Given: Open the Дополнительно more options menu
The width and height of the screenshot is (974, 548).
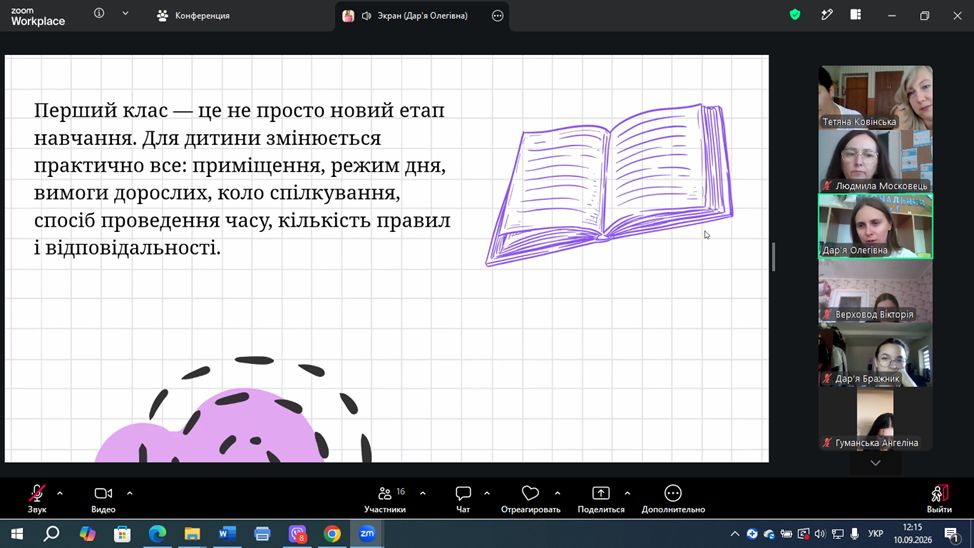Looking at the screenshot, I should 673,499.
